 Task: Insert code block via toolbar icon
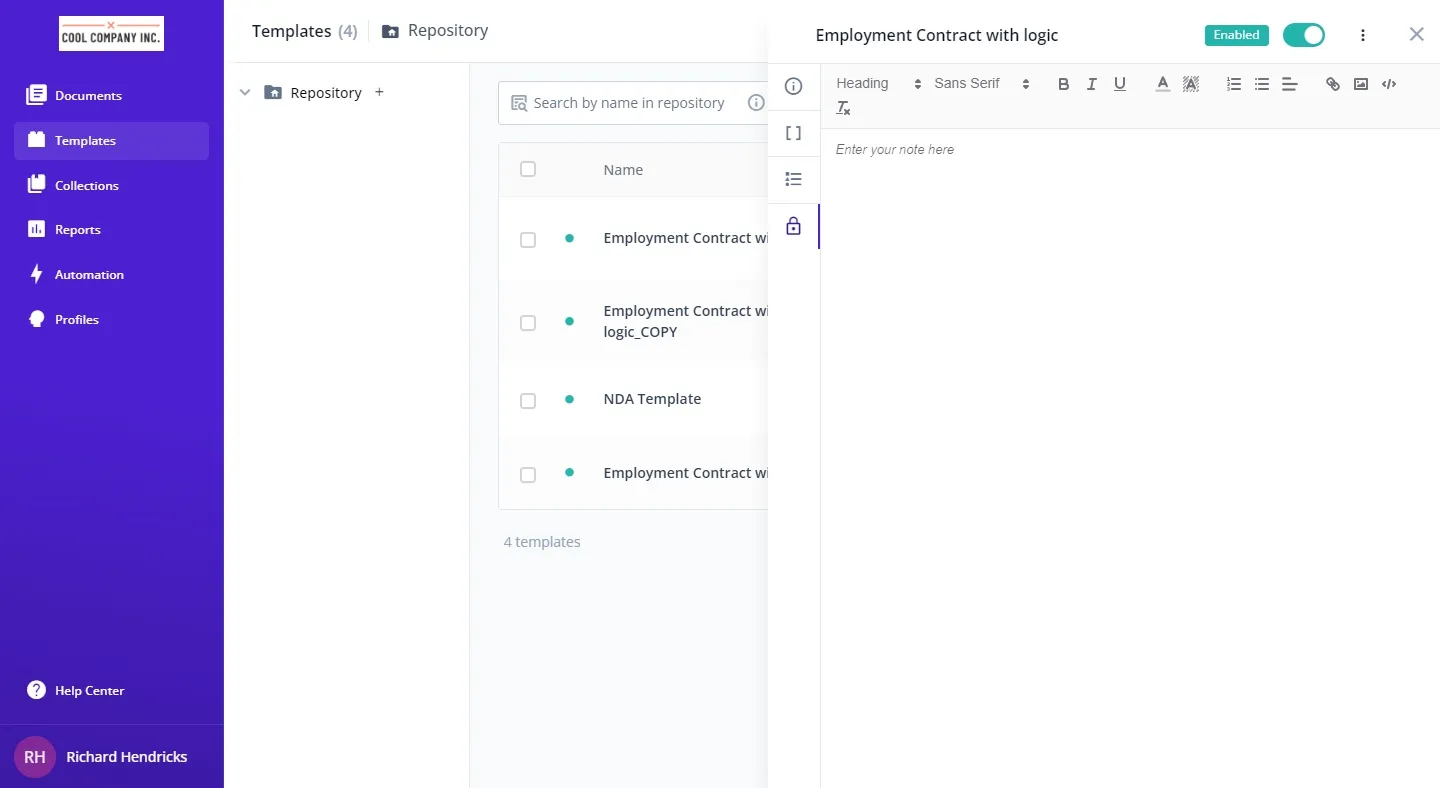tap(1388, 84)
